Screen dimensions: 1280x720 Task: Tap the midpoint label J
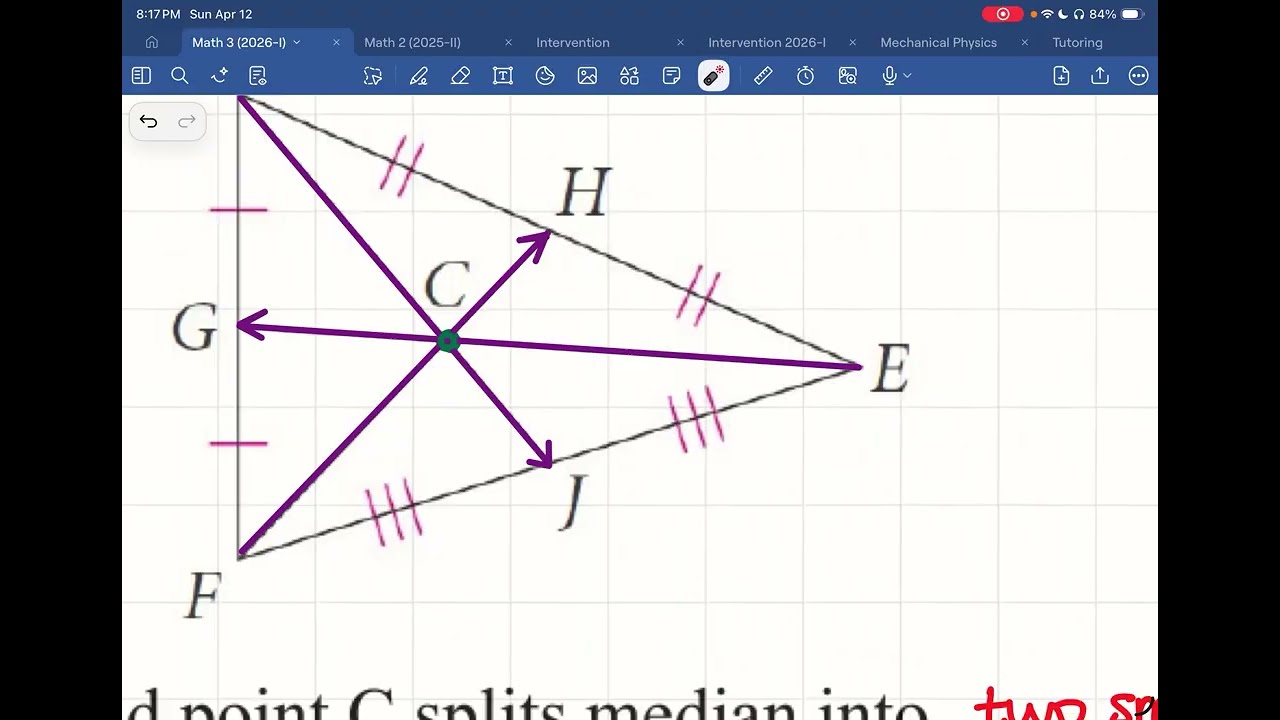[x=572, y=502]
